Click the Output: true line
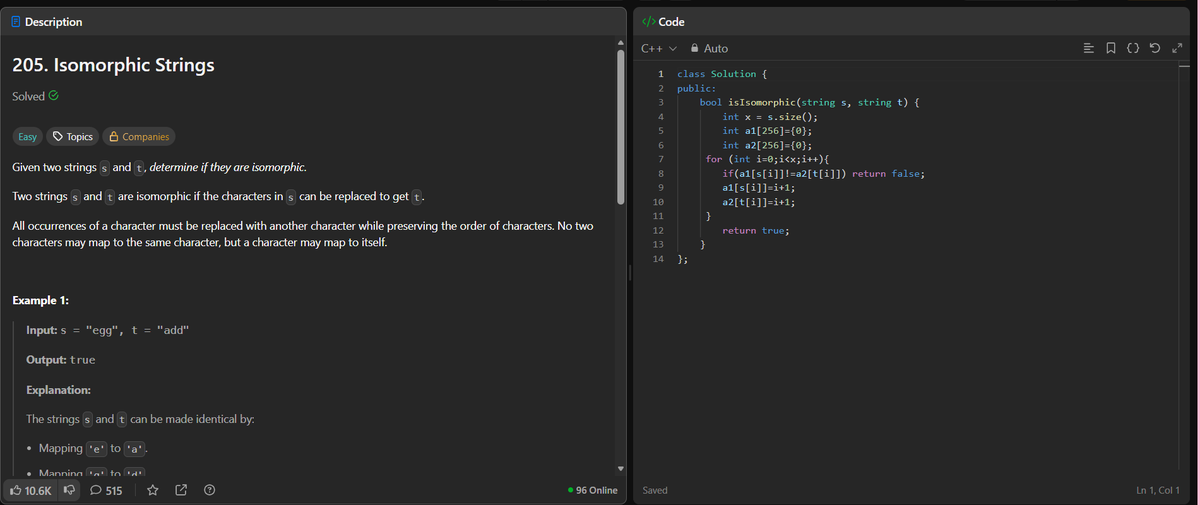 tap(61, 359)
